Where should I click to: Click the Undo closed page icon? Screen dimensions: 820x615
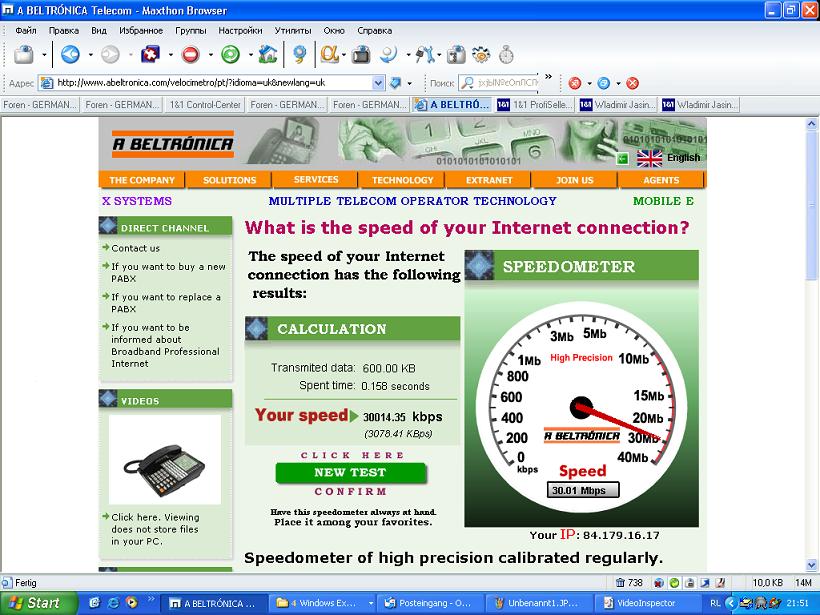[x=151, y=54]
